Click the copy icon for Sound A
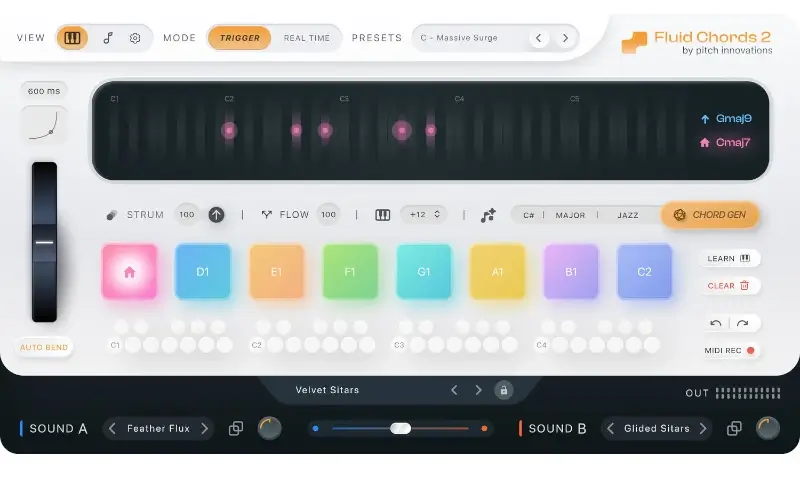The width and height of the screenshot is (800, 480). tap(236, 428)
